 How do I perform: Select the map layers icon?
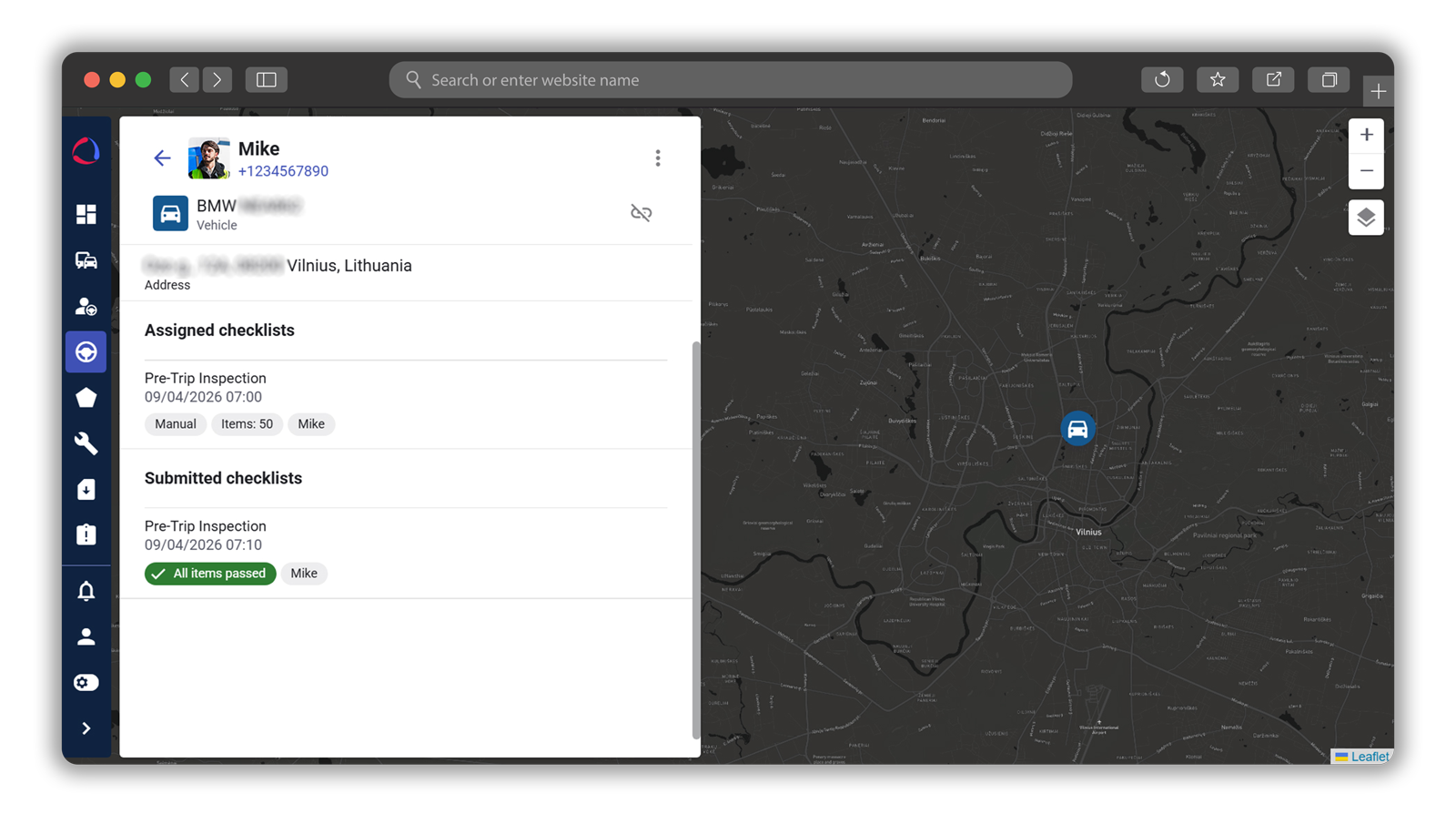1366,217
